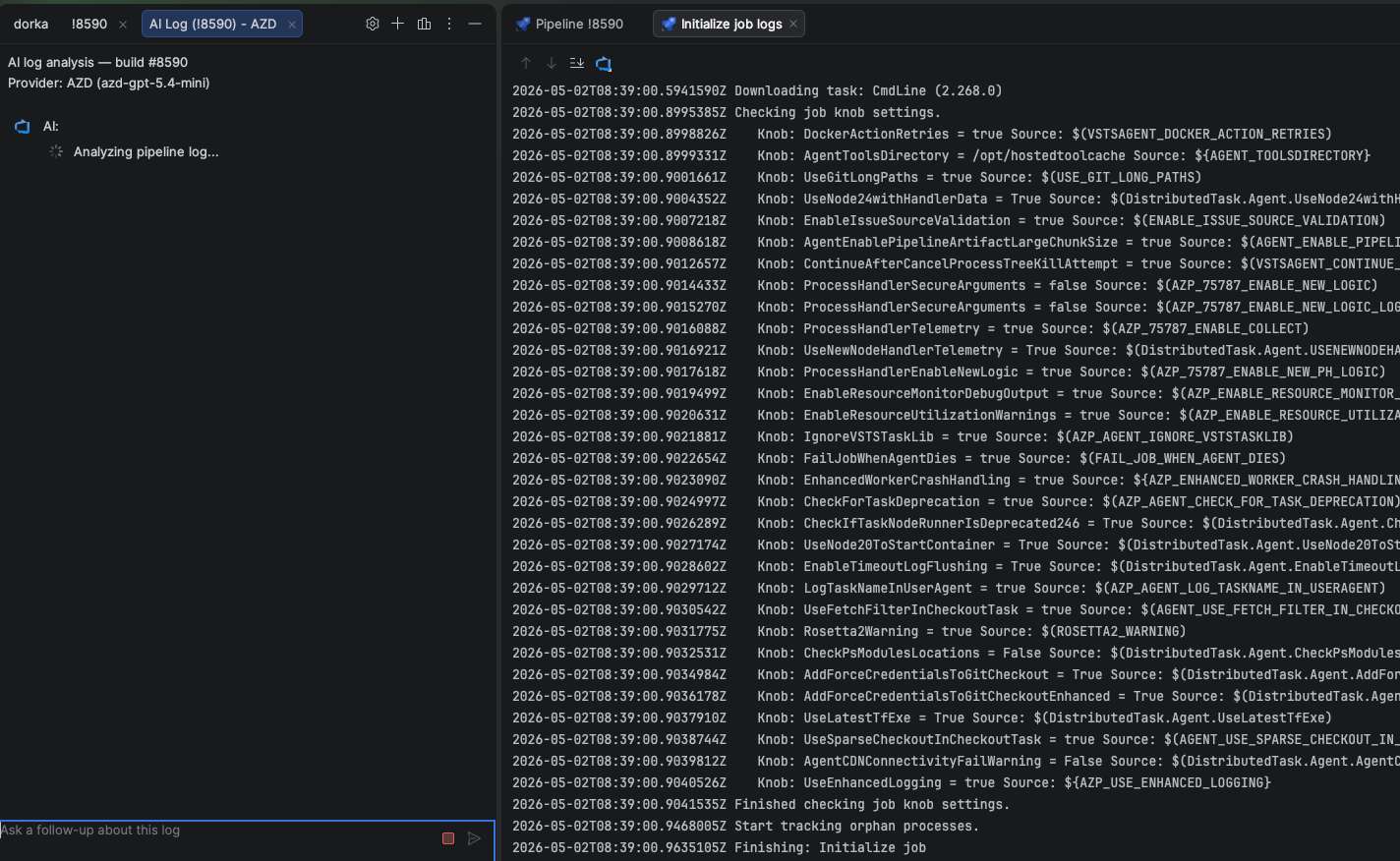The width and height of the screenshot is (1400, 861).
Task: Click the down arrow in the log toolbar
Action: click(552, 63)
